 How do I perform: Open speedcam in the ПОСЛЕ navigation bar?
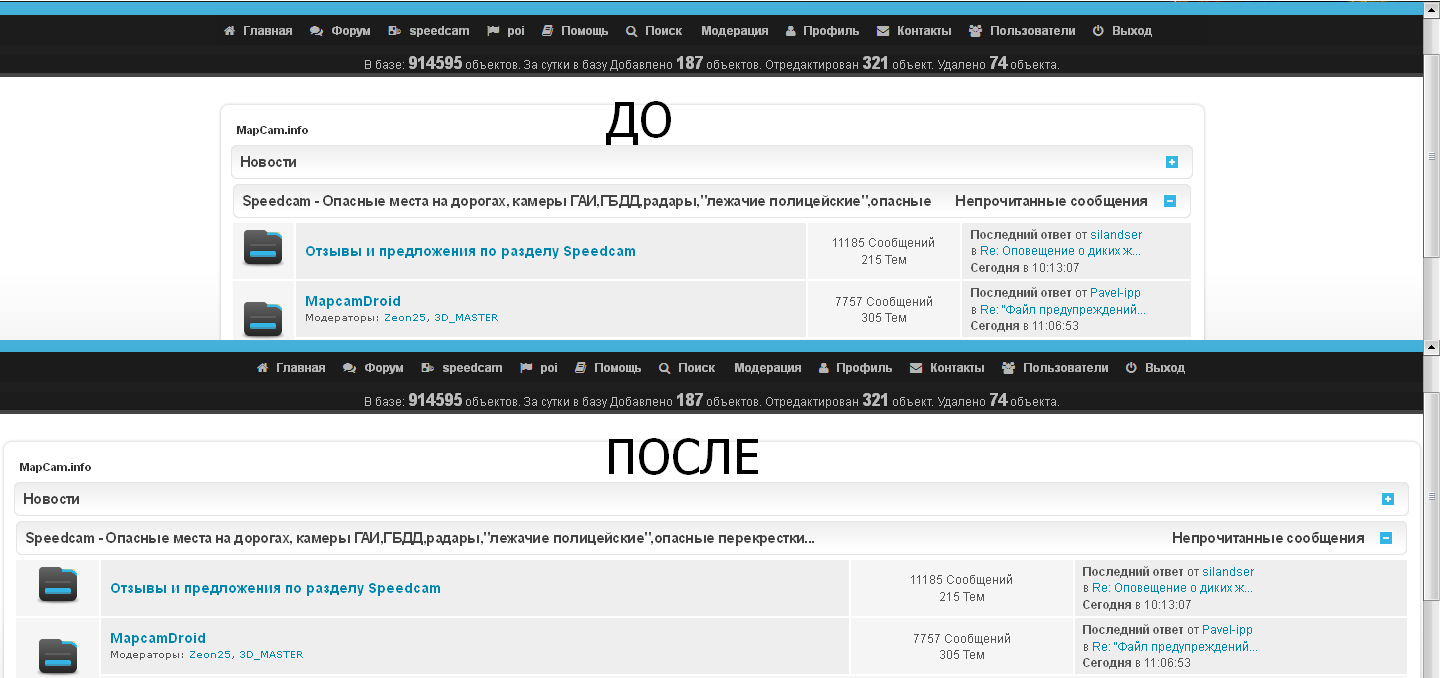pyautogui.click(x=472, y=368)
